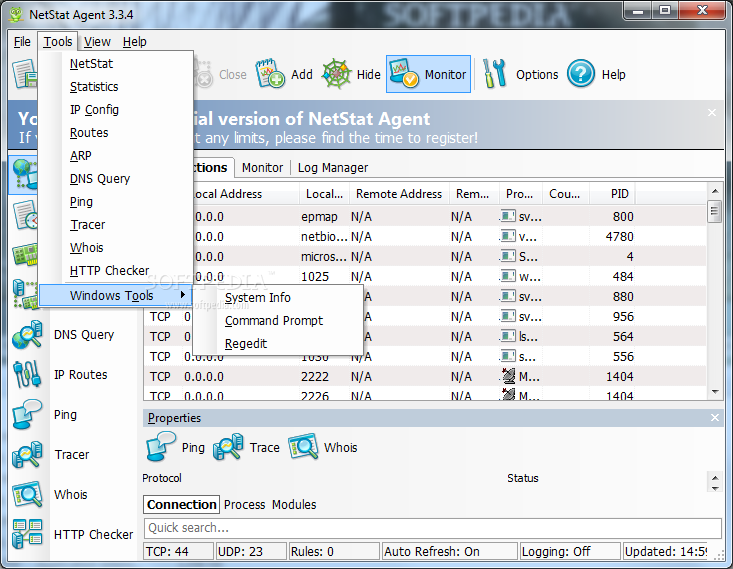
Task: Close the trial version banner
Action: click(711, 113)
